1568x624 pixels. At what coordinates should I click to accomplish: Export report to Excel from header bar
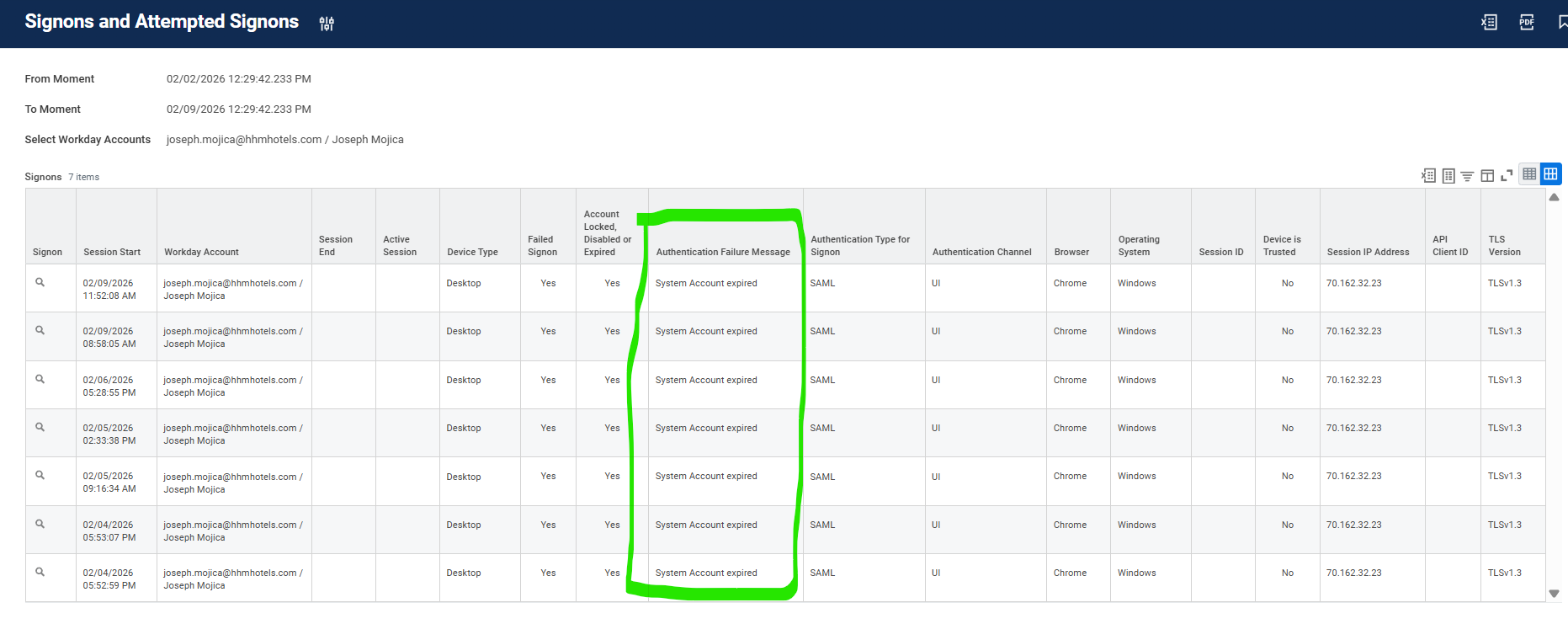pos(1489,23)
